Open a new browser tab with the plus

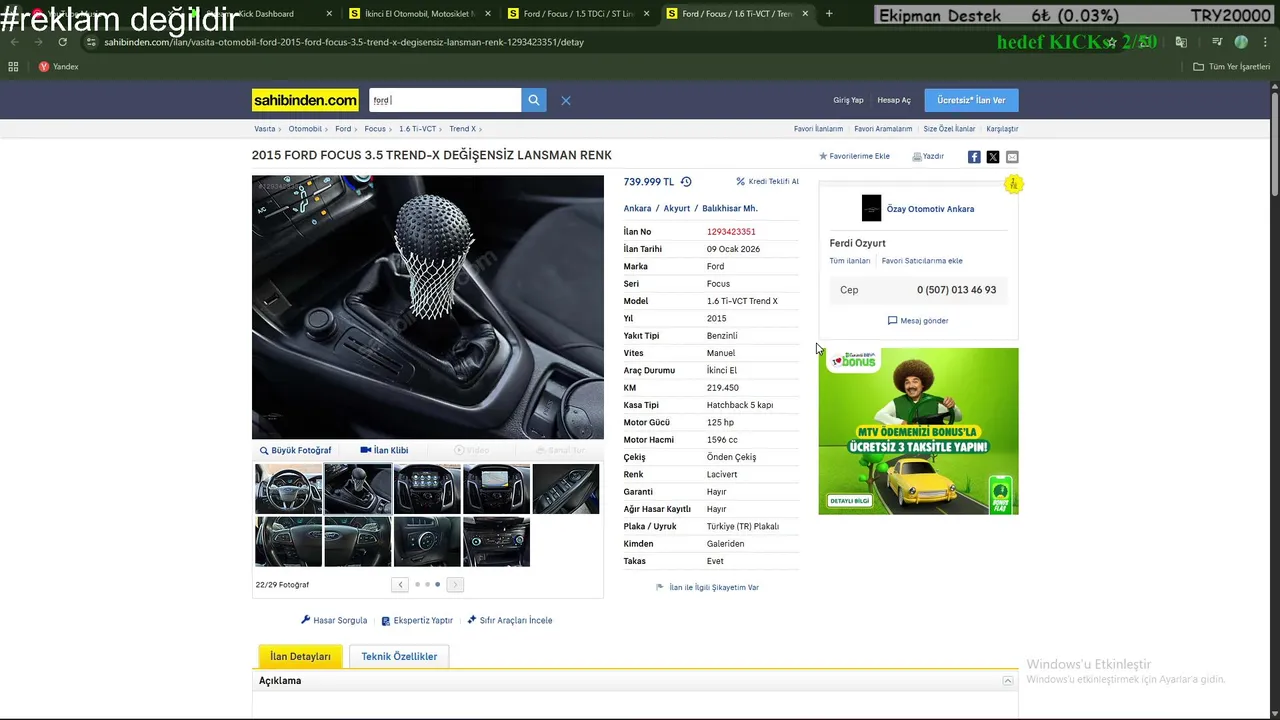click(x=829, y=14)
